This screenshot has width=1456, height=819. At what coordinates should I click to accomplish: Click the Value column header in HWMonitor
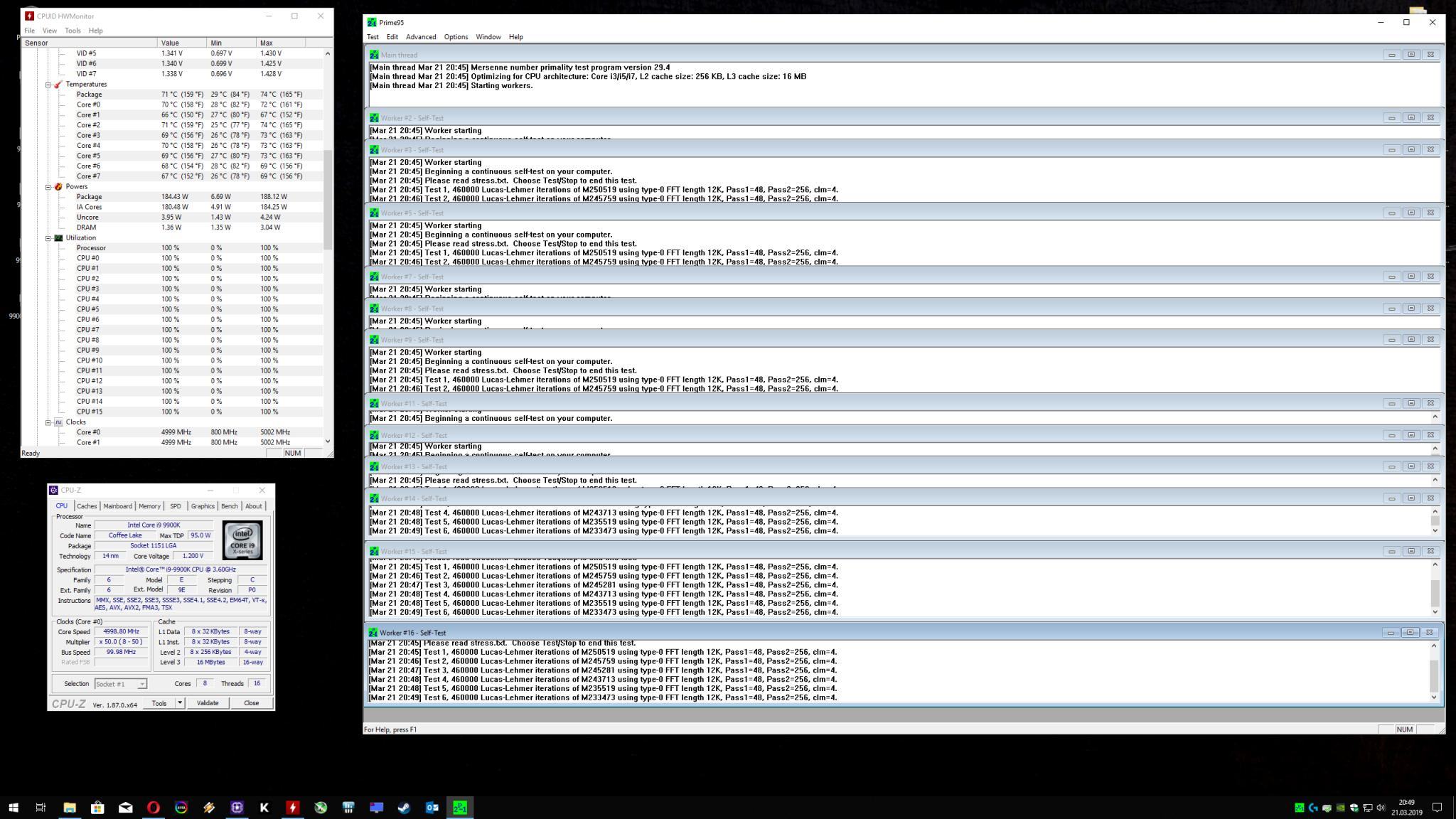[x=182, y=43]
